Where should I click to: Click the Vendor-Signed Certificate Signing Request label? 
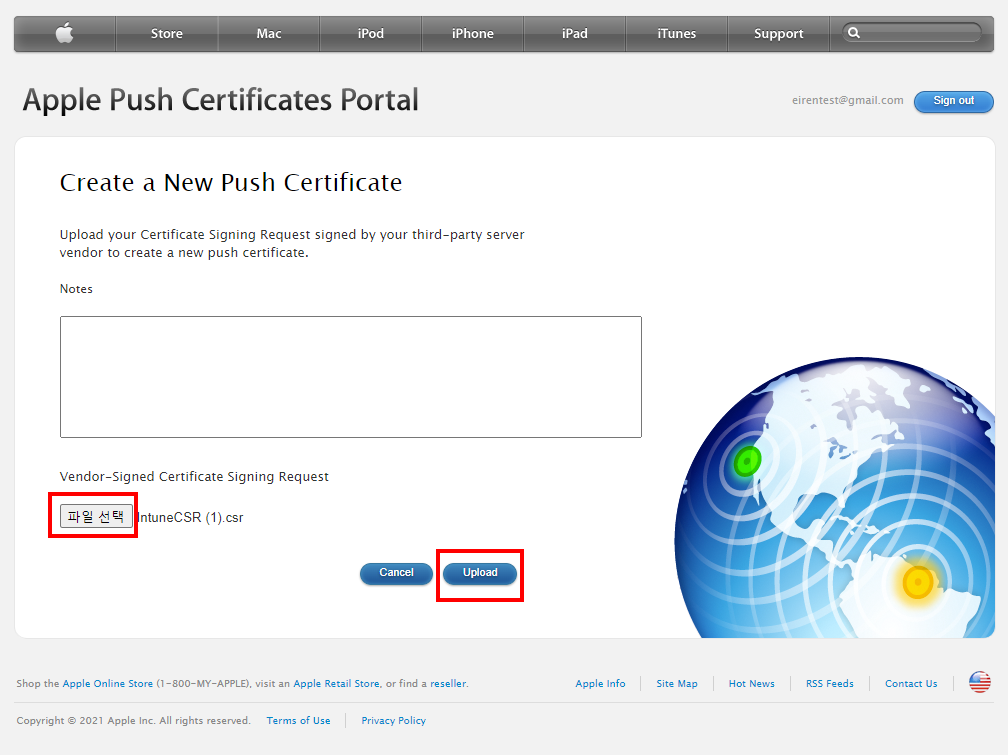[x=194, y=477]
